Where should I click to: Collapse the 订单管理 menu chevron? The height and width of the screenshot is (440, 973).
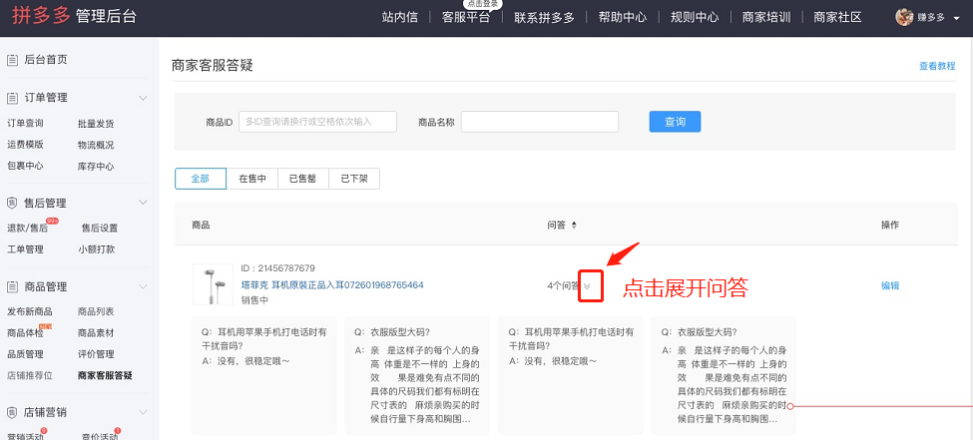coord(143,98)
